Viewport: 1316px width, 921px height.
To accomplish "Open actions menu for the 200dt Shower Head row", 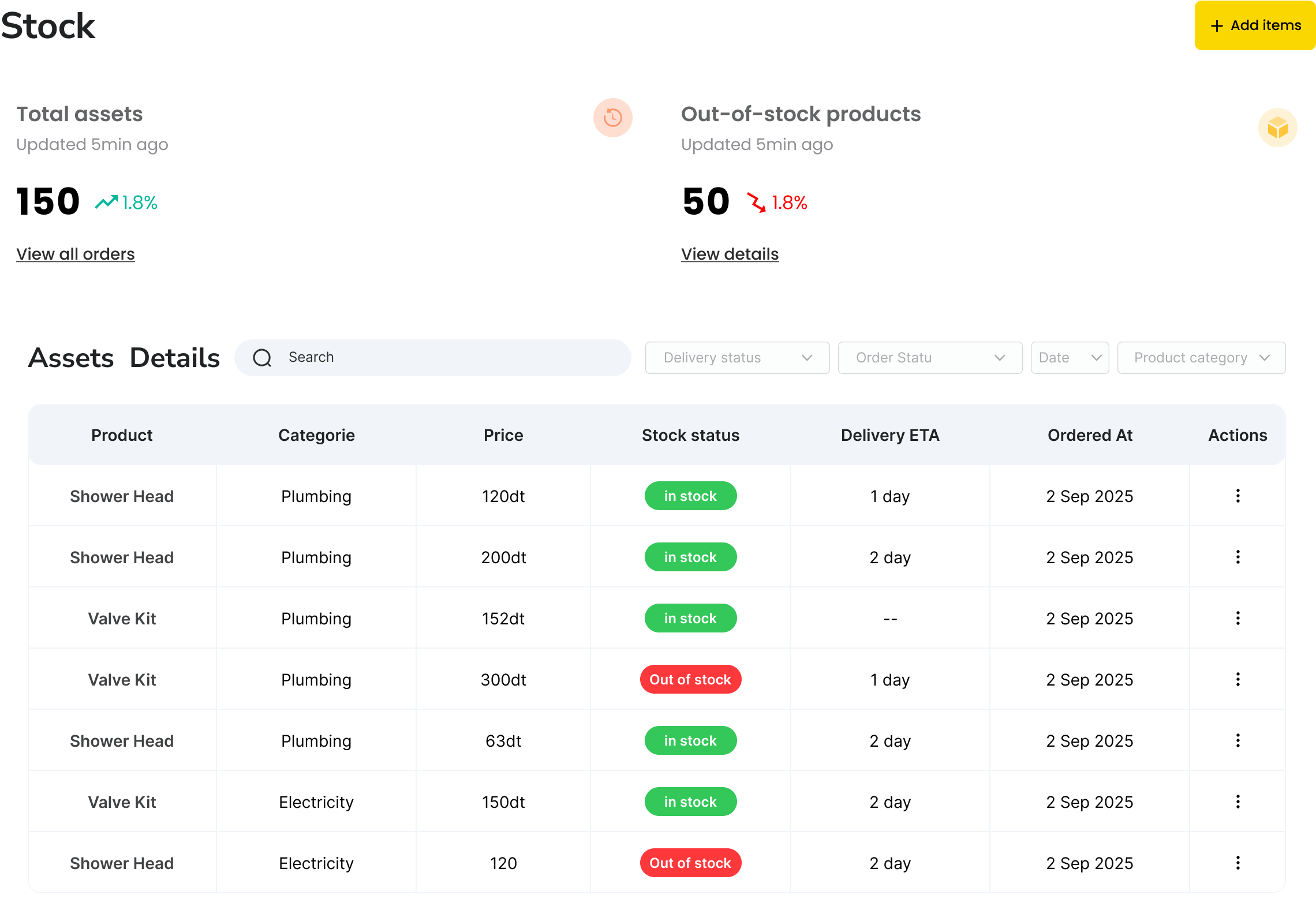I will [x=1238, y=557].
